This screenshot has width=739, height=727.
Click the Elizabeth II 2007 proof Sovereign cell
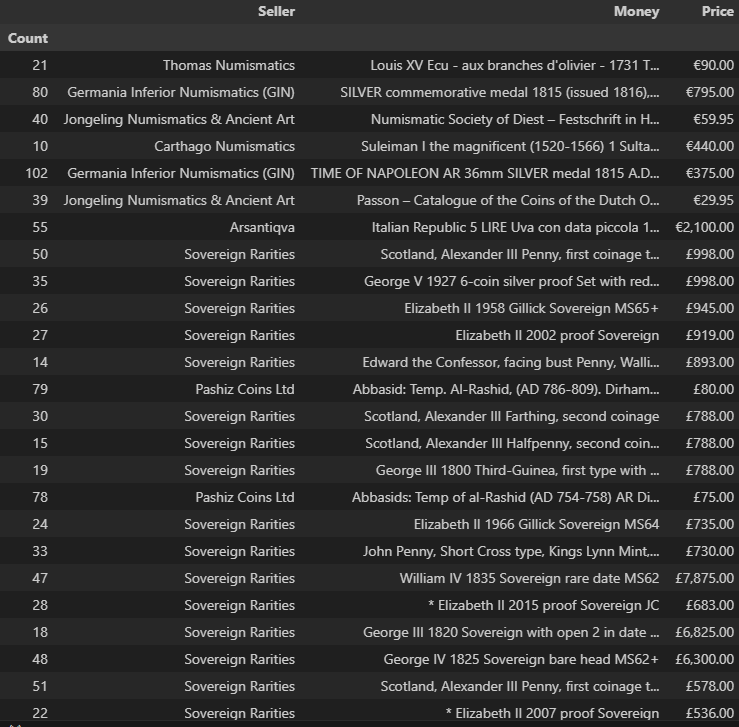(x=552, y=713)
